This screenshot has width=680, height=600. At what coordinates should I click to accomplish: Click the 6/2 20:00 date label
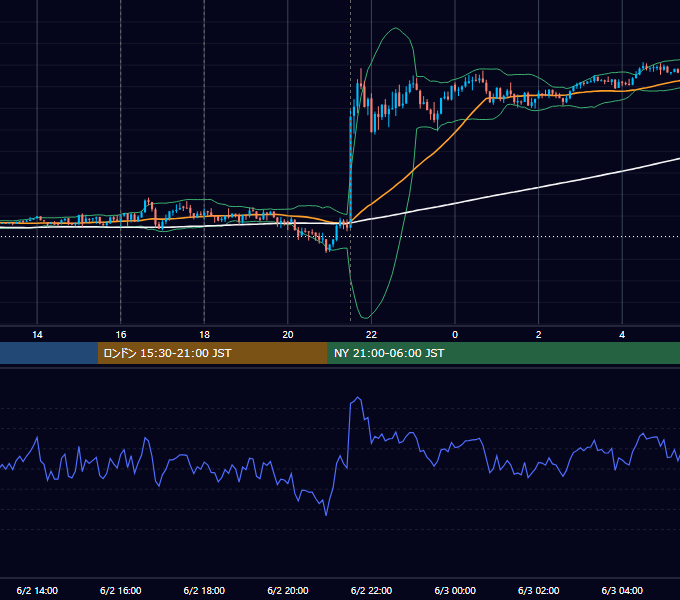point(288,590)
